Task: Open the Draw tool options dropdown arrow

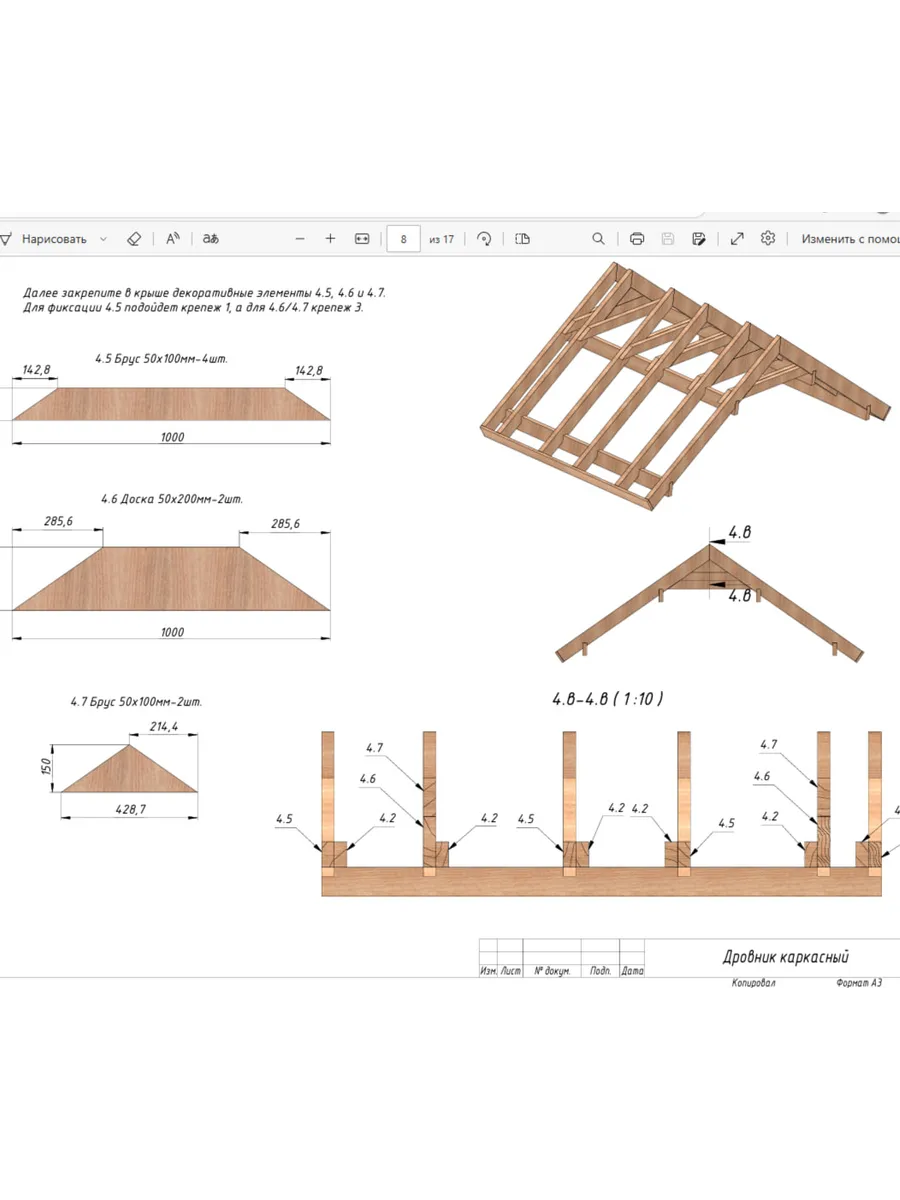Action: point(103,239)
